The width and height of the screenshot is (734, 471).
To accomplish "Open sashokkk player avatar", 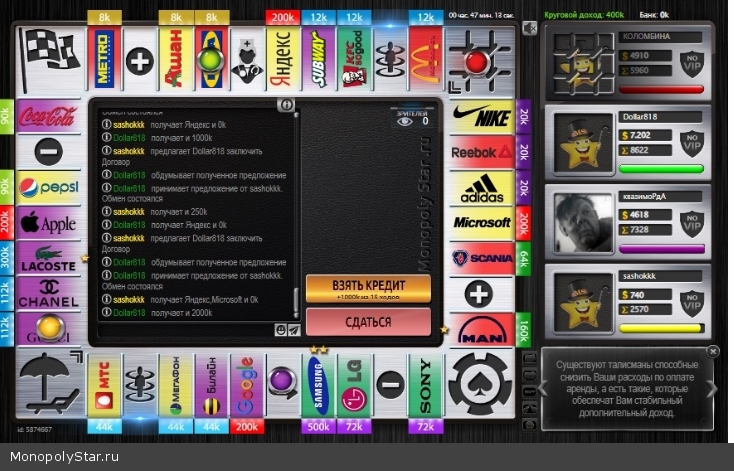I will 583,303.
